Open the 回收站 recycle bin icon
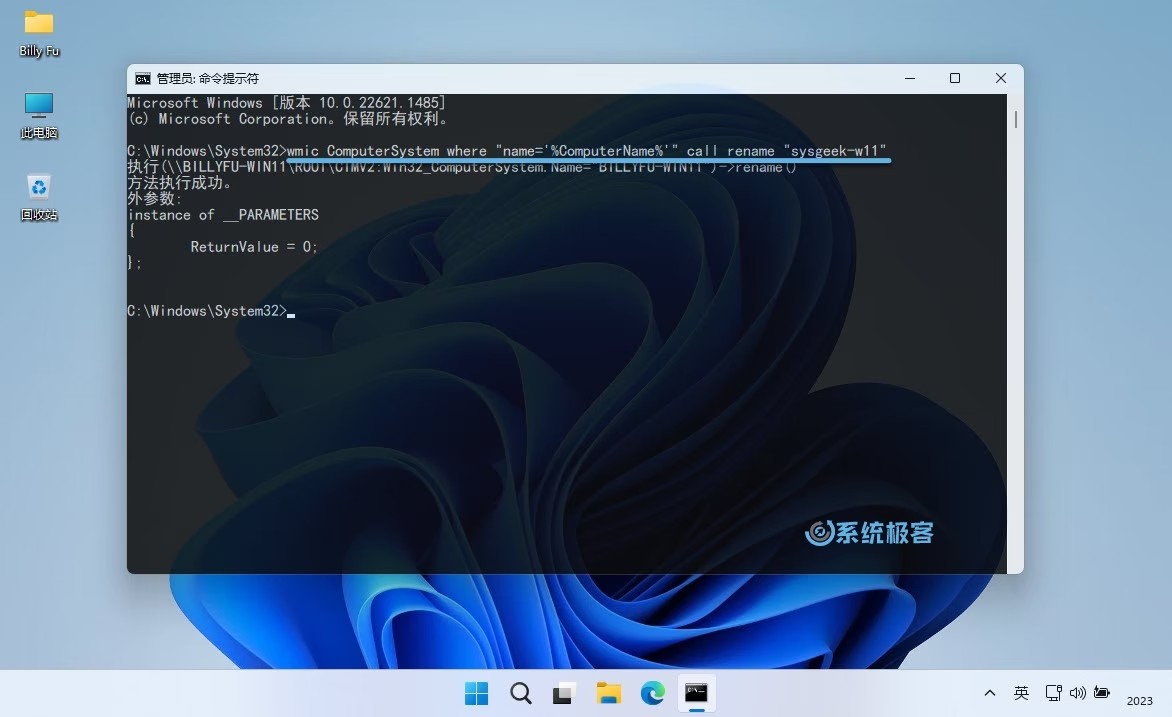The height and width of the screenshot is (717, 1172). coord(39,197)
